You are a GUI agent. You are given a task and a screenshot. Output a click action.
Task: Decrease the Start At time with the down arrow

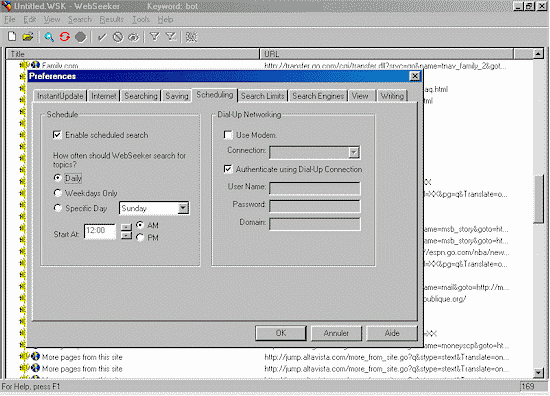click(126, 235)
